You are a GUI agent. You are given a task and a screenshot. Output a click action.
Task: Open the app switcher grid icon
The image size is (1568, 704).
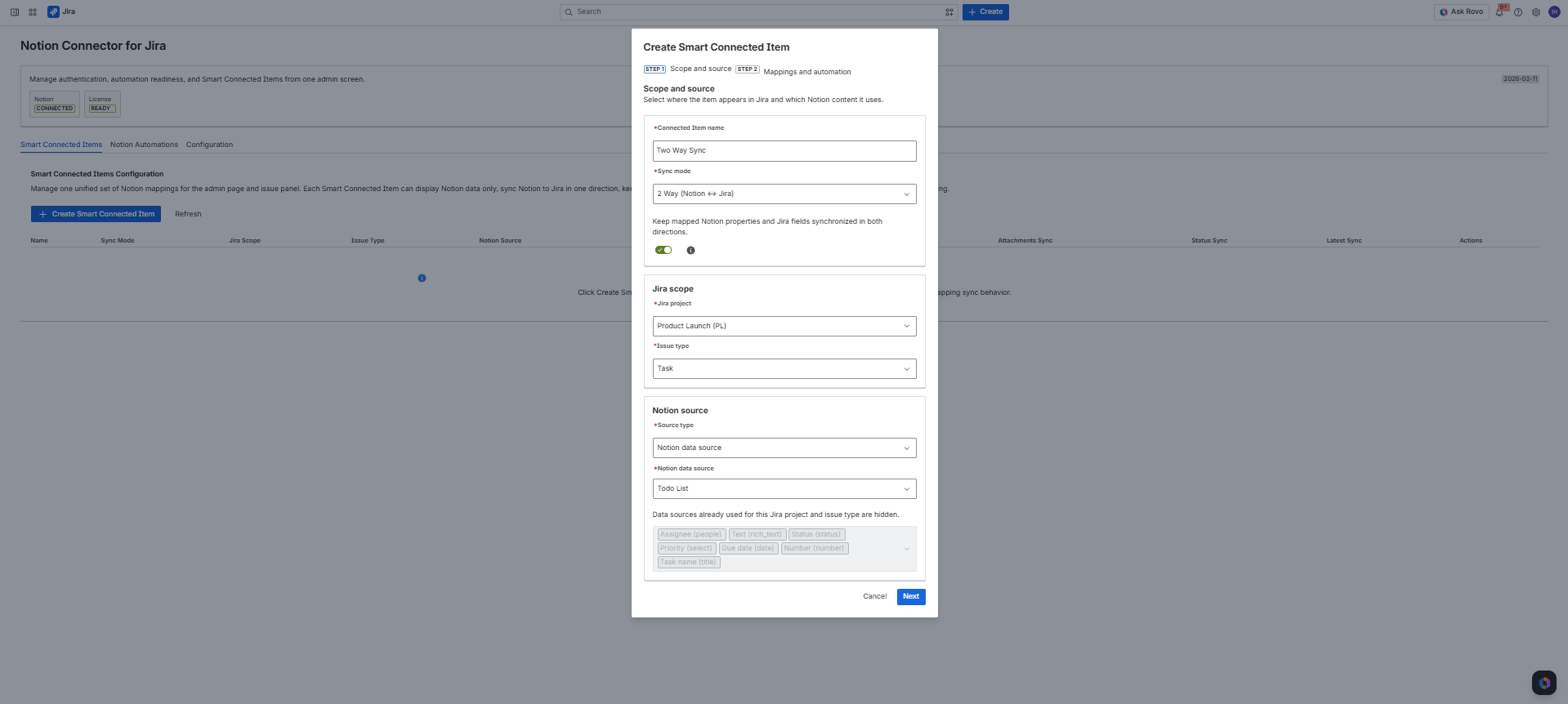(x=33, y=11)
